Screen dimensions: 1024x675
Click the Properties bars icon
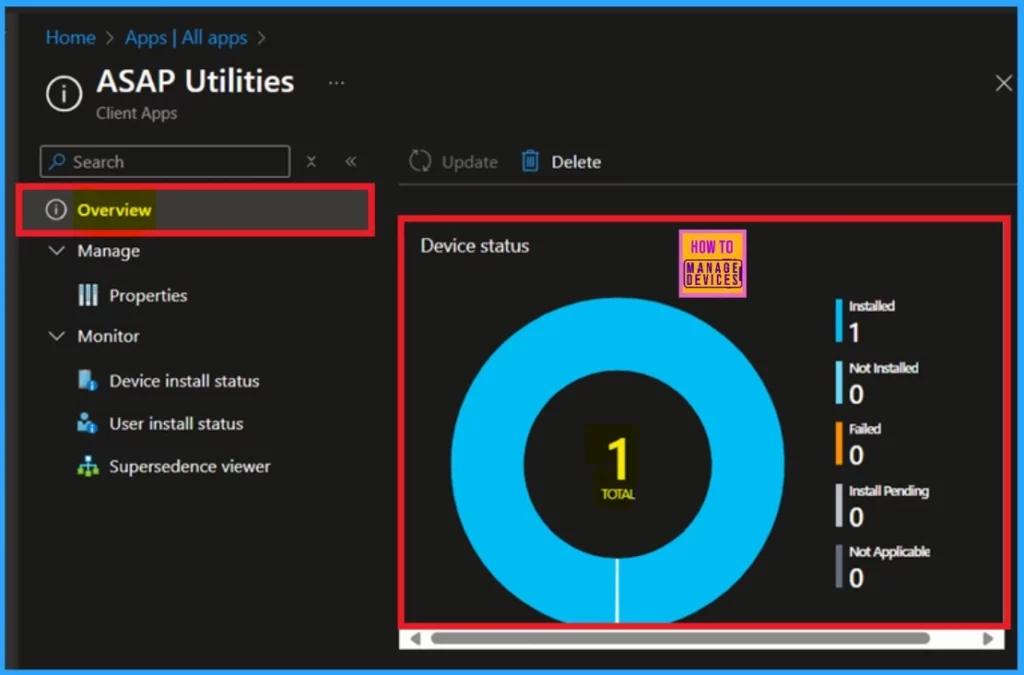[x=88, y=295]
